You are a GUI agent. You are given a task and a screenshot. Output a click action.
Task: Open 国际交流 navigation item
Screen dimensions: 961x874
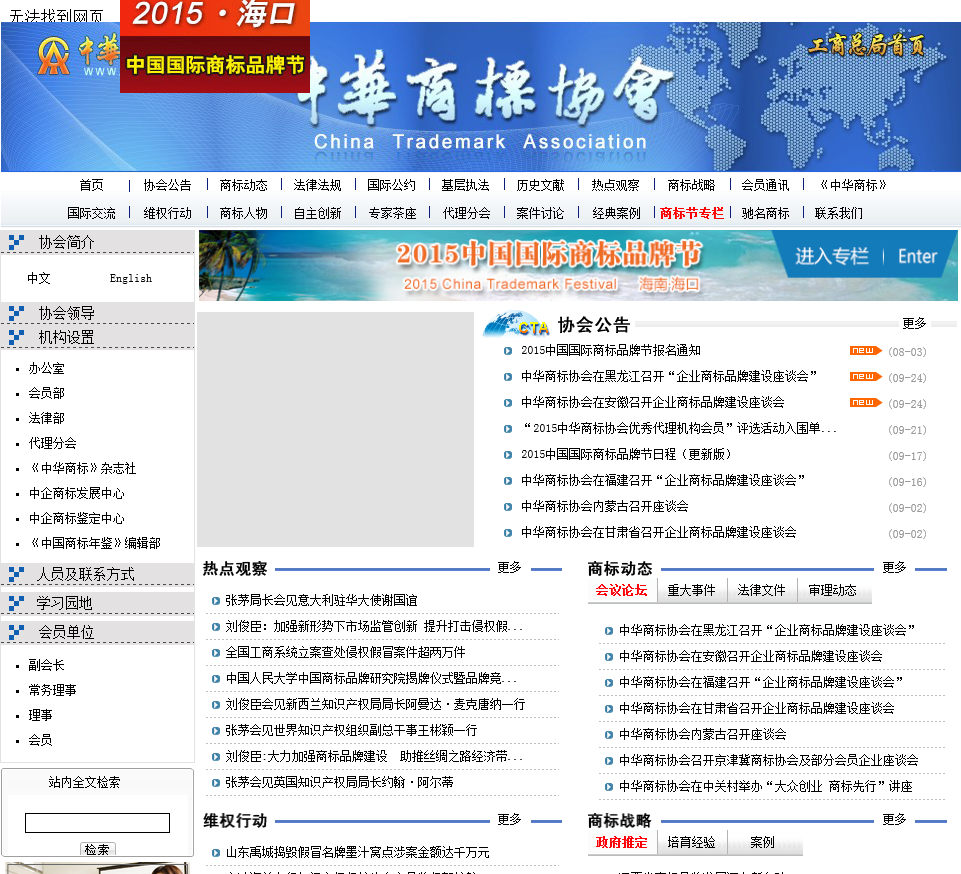[x=91, y=213]
